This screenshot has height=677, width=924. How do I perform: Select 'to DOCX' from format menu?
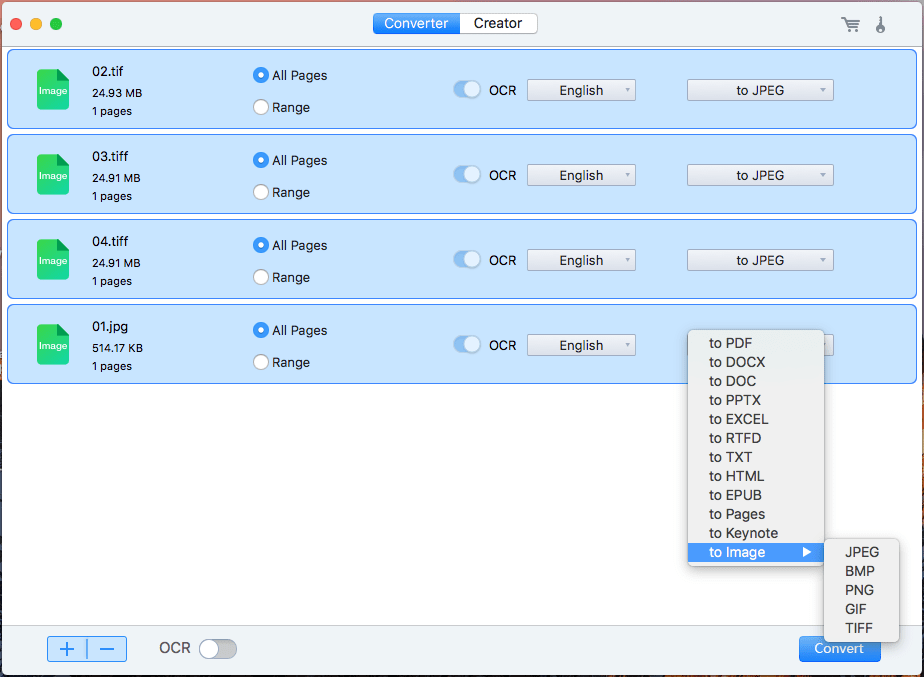755,362
